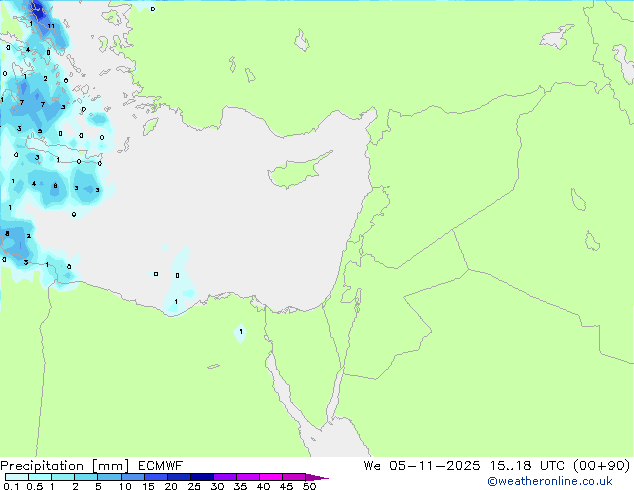Click the small rain patch labeled 1 over Egypt
Viewport: 634px width, 490px height.
coord(241,333)
